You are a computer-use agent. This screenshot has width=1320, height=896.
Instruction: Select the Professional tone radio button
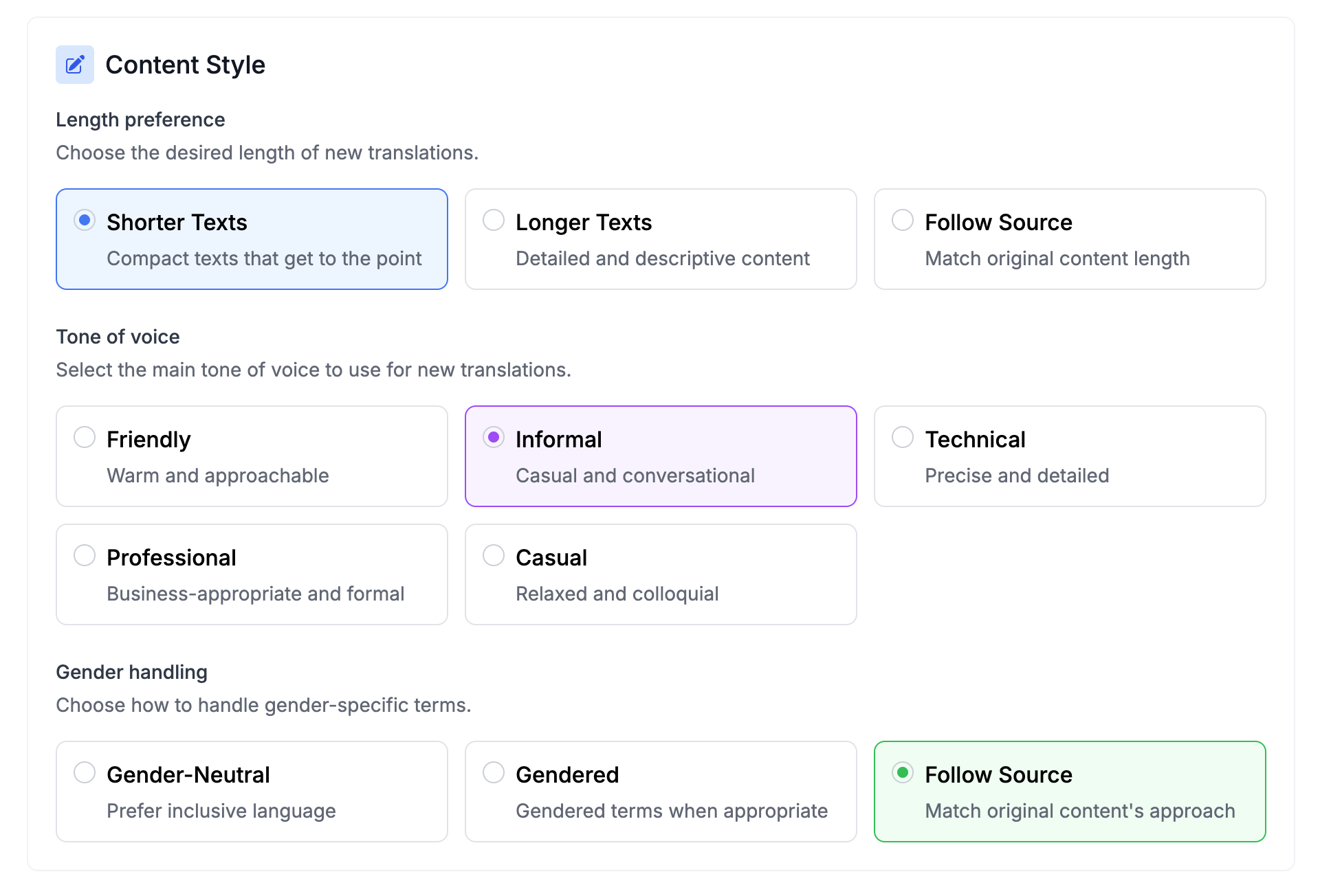(85, 555)
